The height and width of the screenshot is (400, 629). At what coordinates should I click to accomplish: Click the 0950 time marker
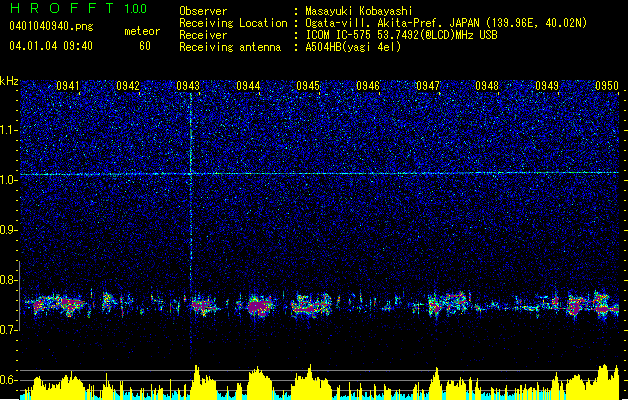tap(607, 85)
